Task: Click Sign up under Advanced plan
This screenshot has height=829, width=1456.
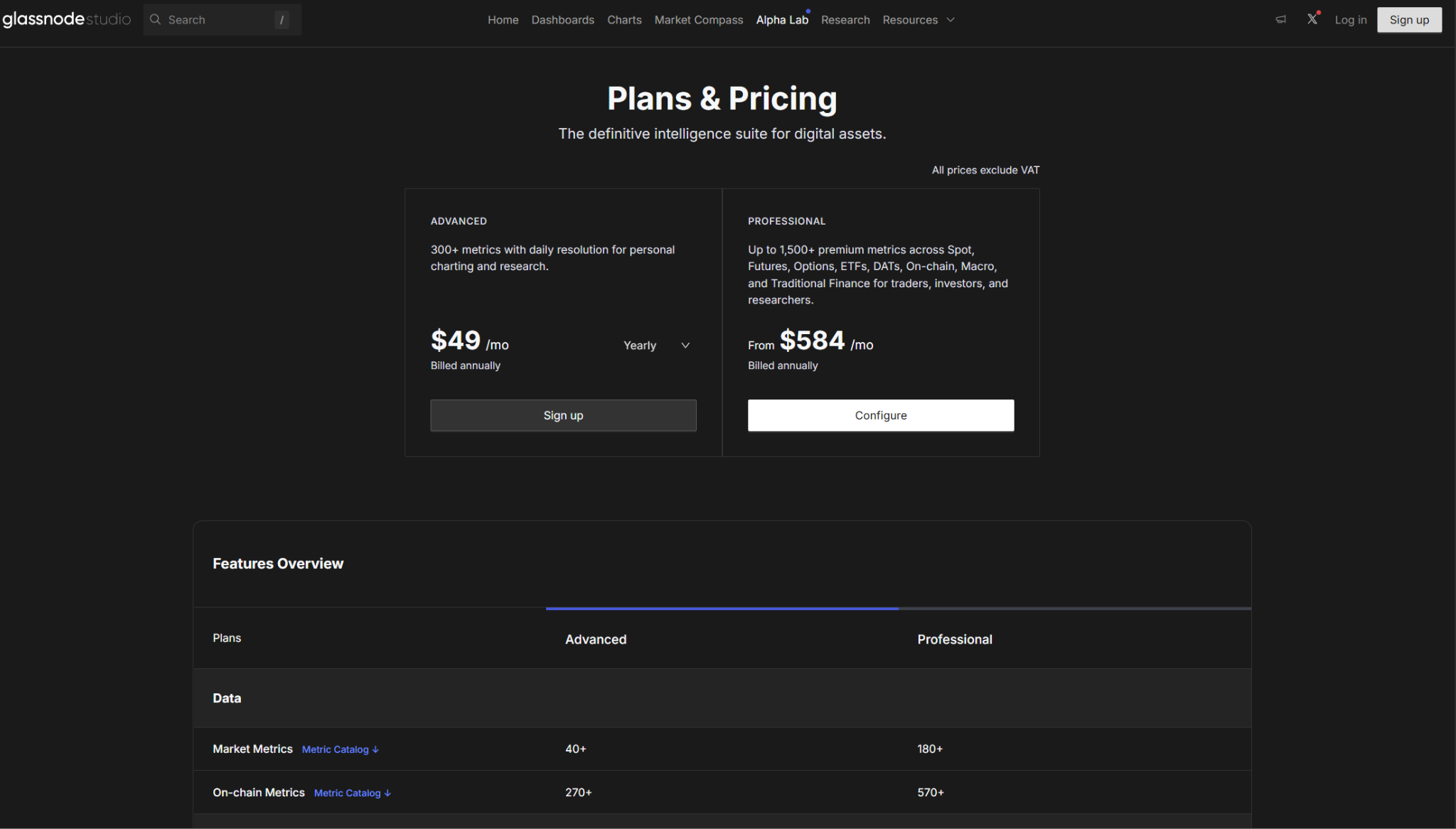Action: point(563,415)
